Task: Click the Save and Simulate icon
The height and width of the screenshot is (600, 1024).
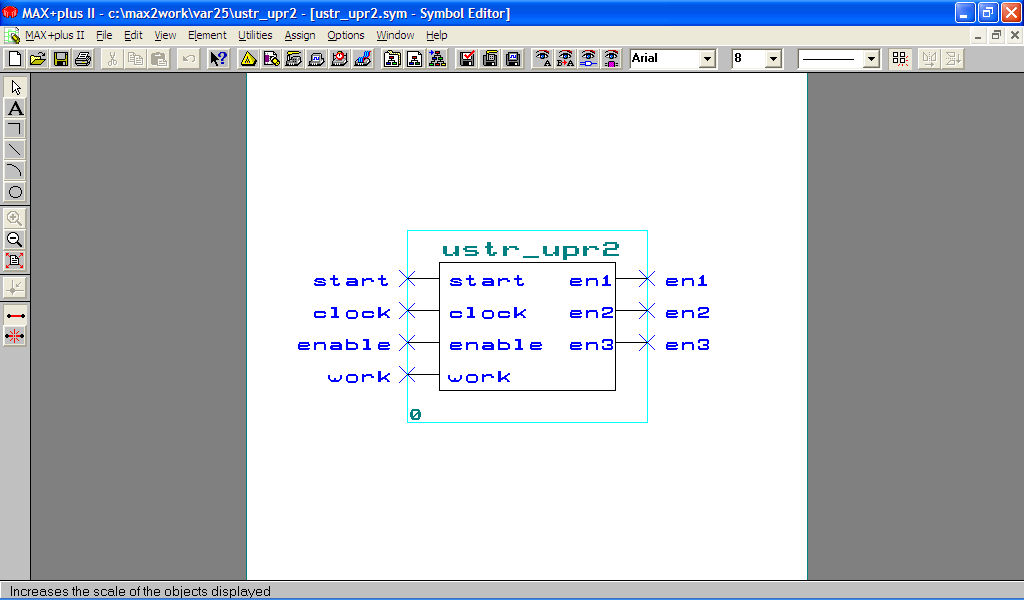Action: pos(513,59)
